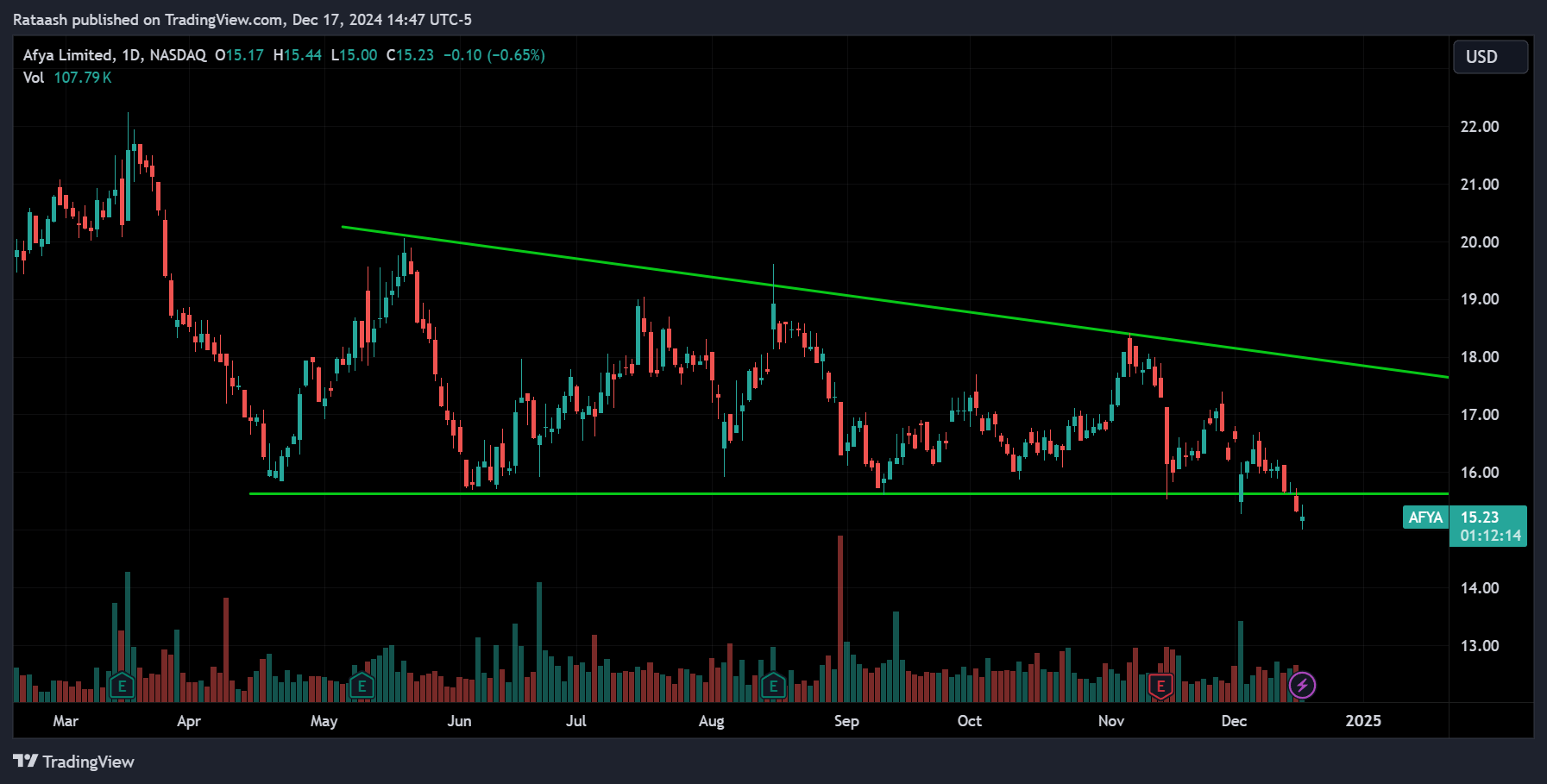Click the open value O15.17
Image resolution: width=1547 pixels, height=784 pixels.
(x=239, y=55)
